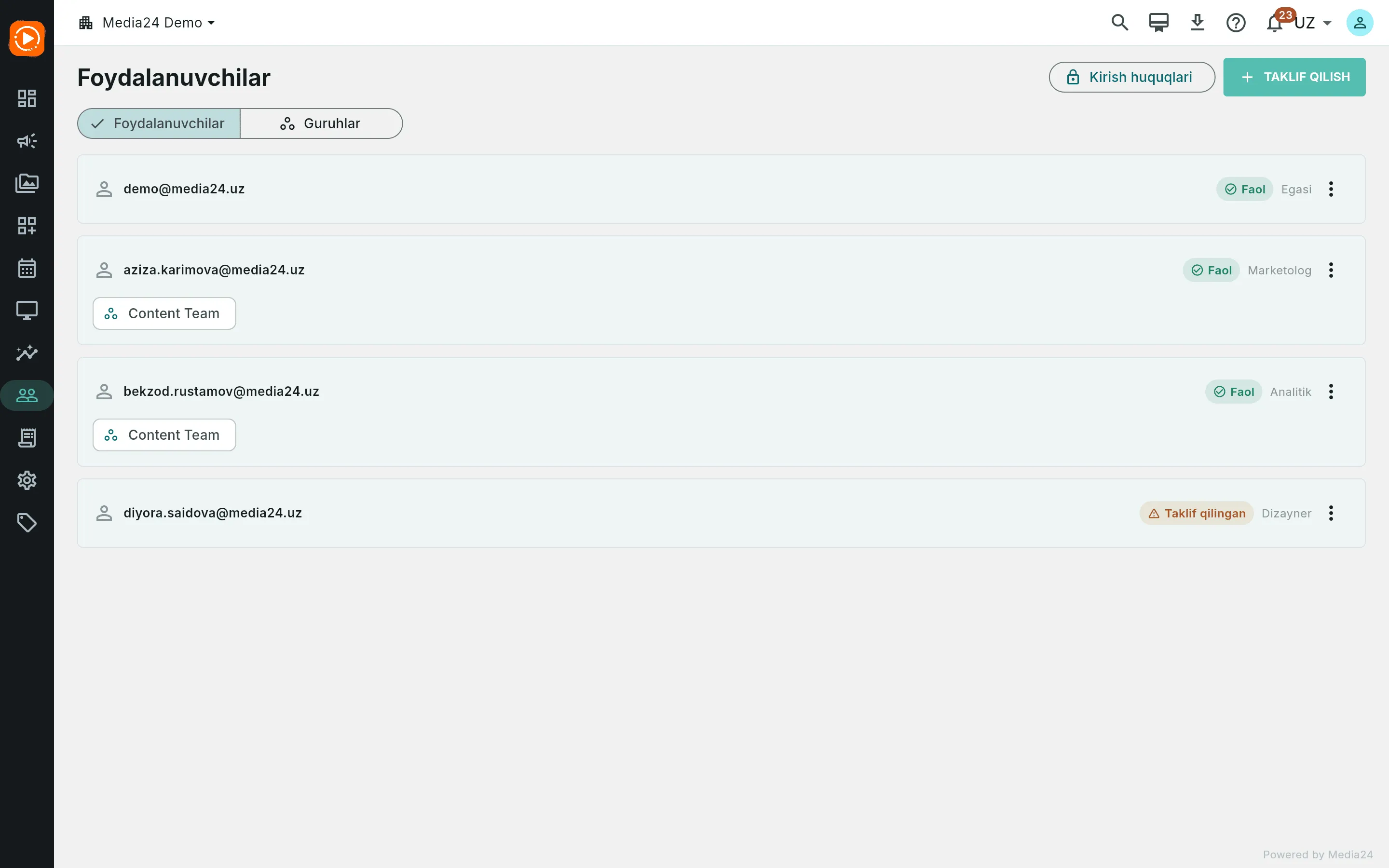Click the search magnifier icon
Screen dimensions: 1389x868
(x=1120, y=23)
